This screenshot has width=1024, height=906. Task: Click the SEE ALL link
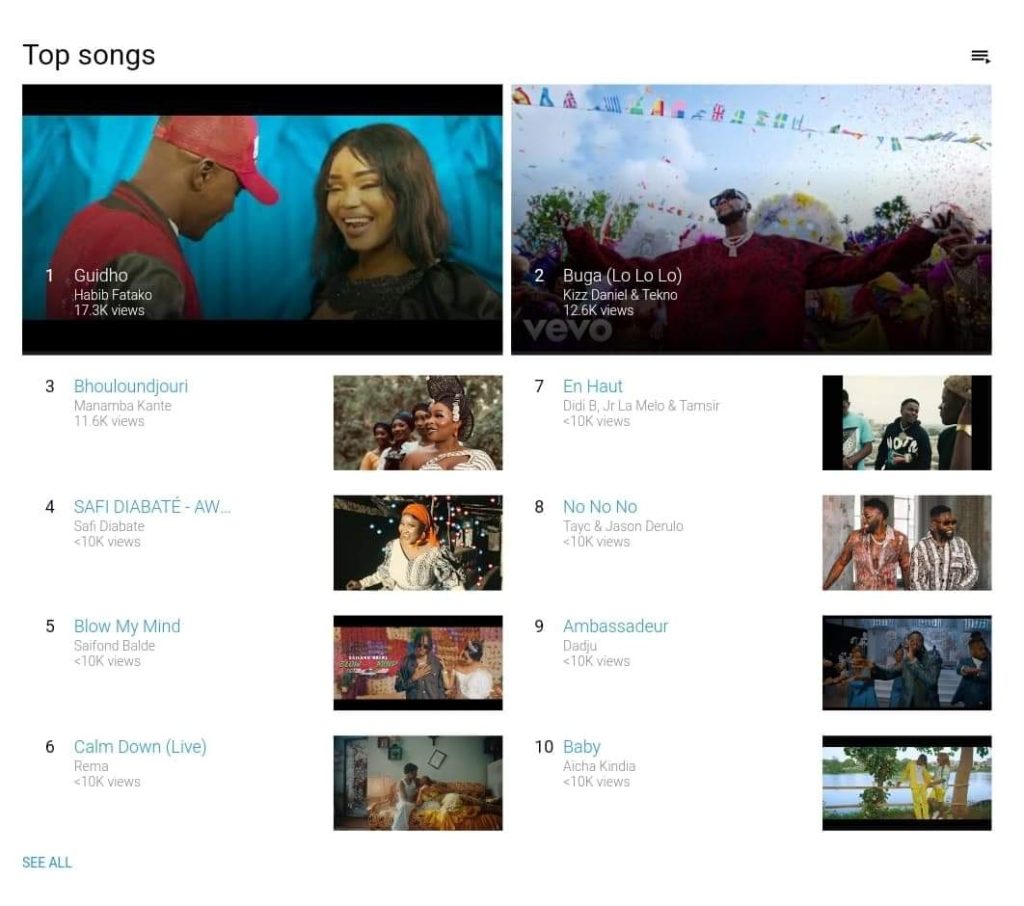[47, 862]
